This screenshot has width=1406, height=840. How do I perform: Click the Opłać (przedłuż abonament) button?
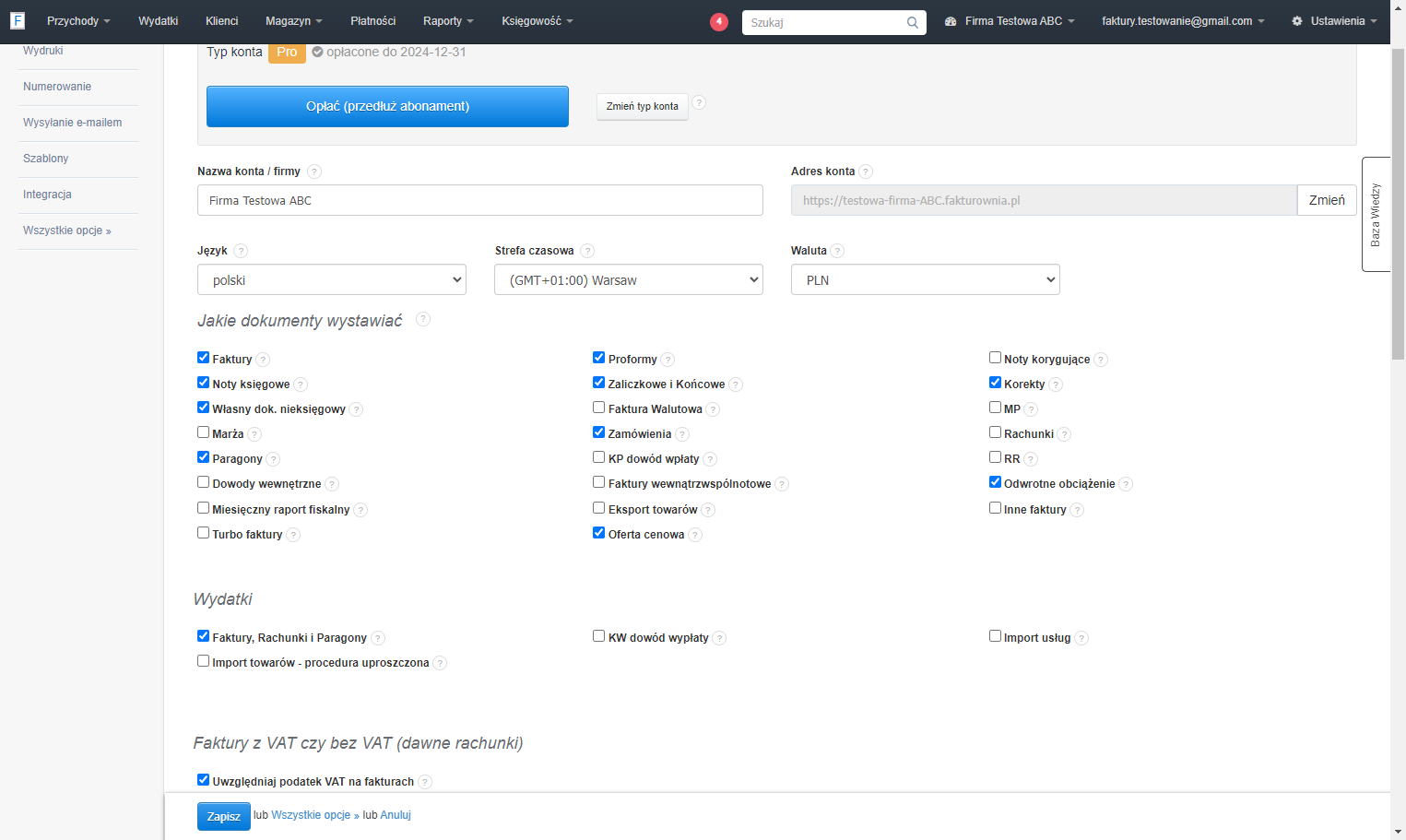pyautogui.click(x=387, y=106)
